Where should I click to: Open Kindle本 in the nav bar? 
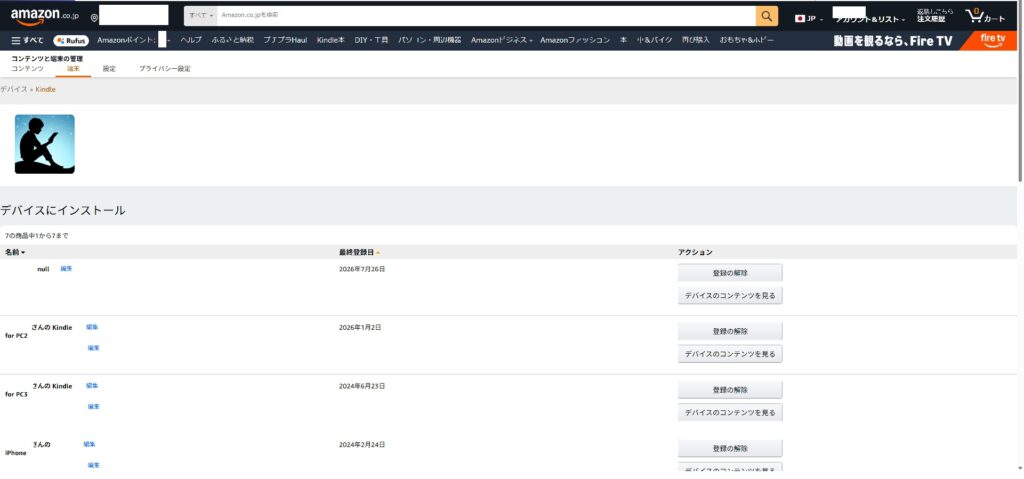[330, 41]
